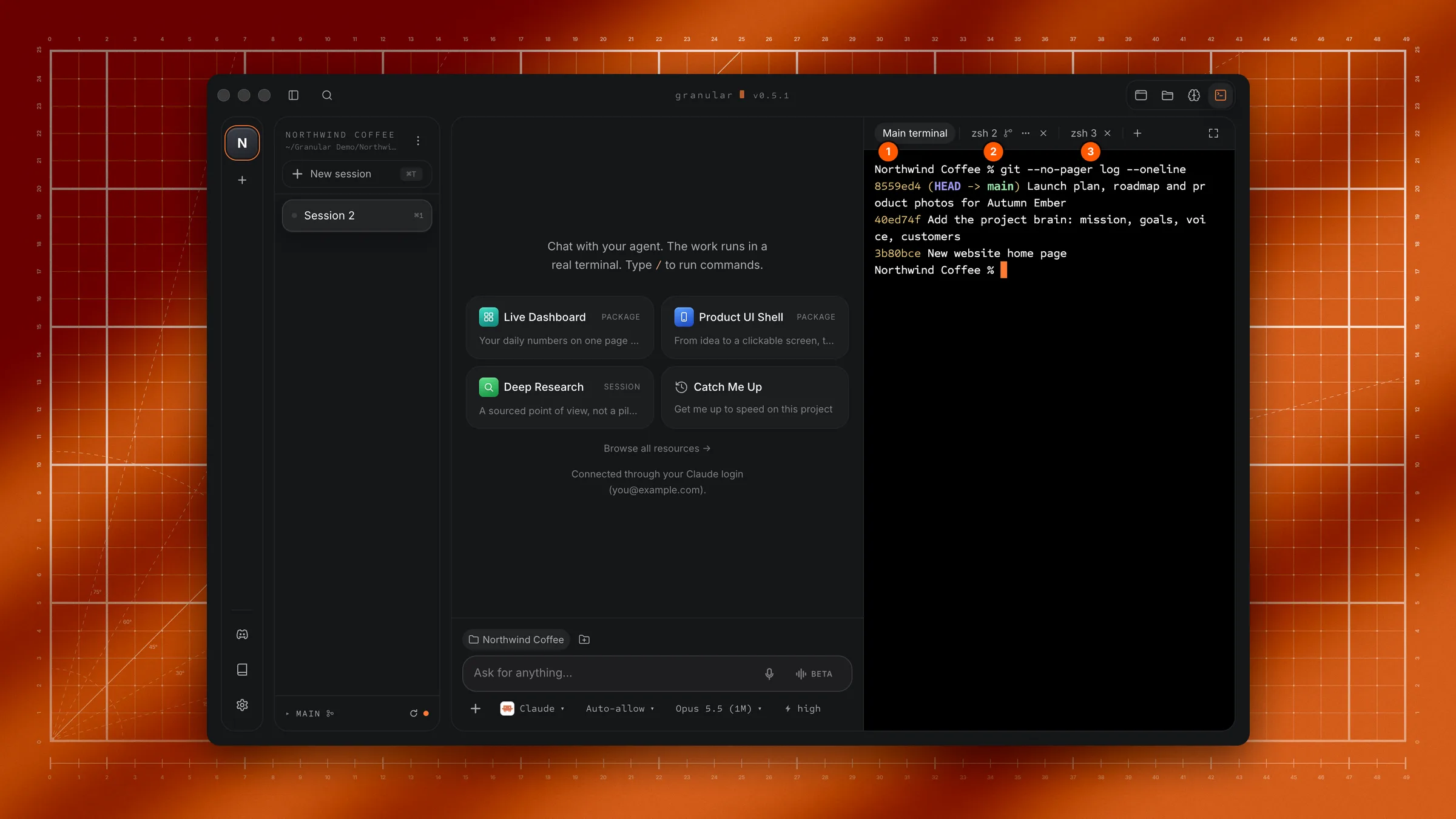Open the settings gear icon
1456x819 pixels.
click(x=242, y=705)
